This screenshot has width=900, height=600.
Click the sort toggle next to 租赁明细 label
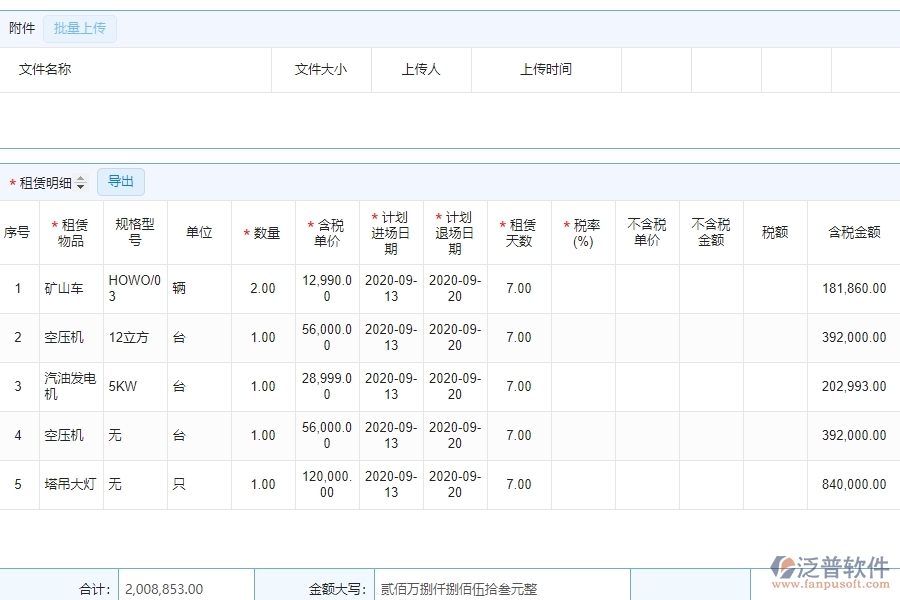click(x=79, y=180)
